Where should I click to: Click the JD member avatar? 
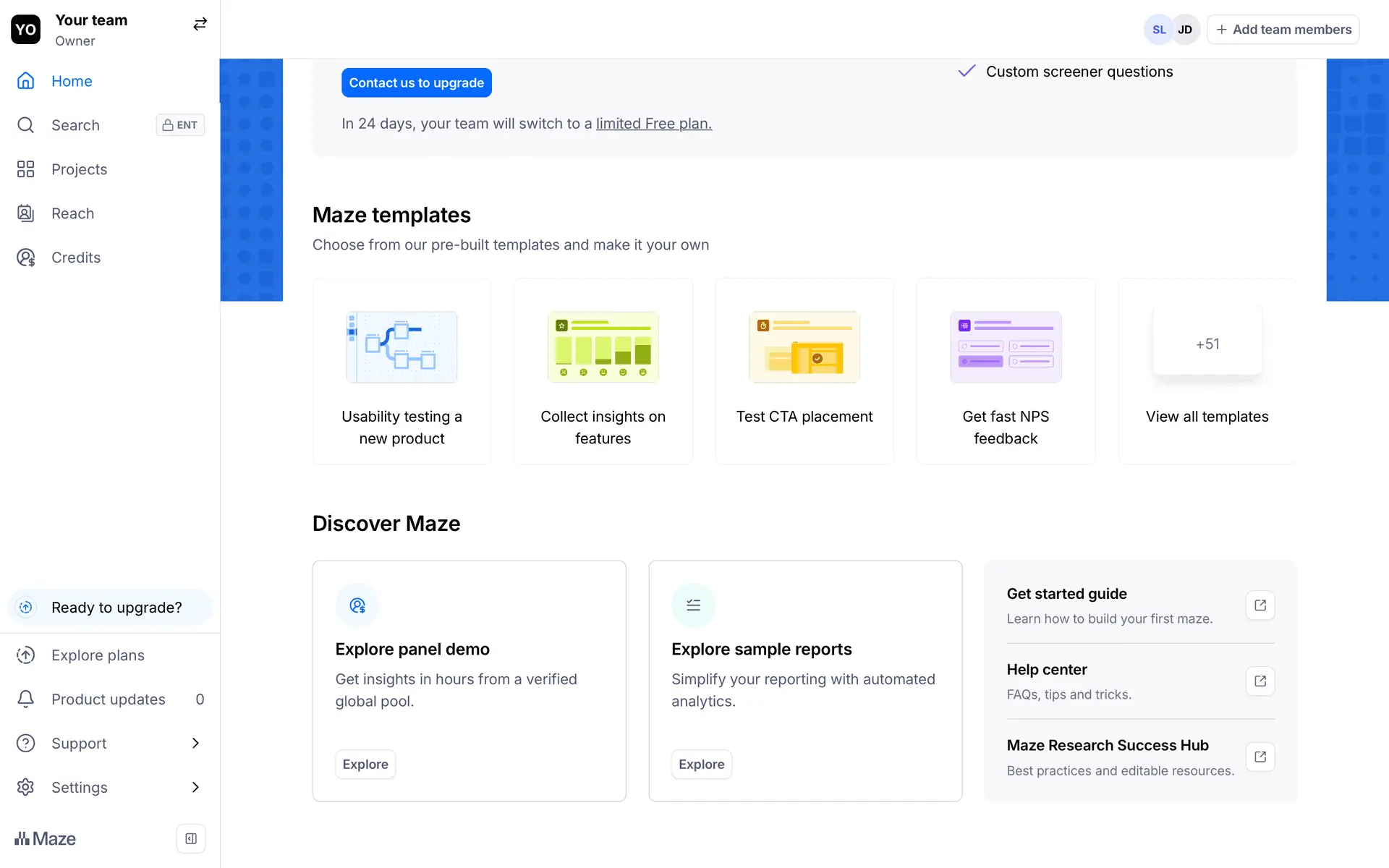1185,30
